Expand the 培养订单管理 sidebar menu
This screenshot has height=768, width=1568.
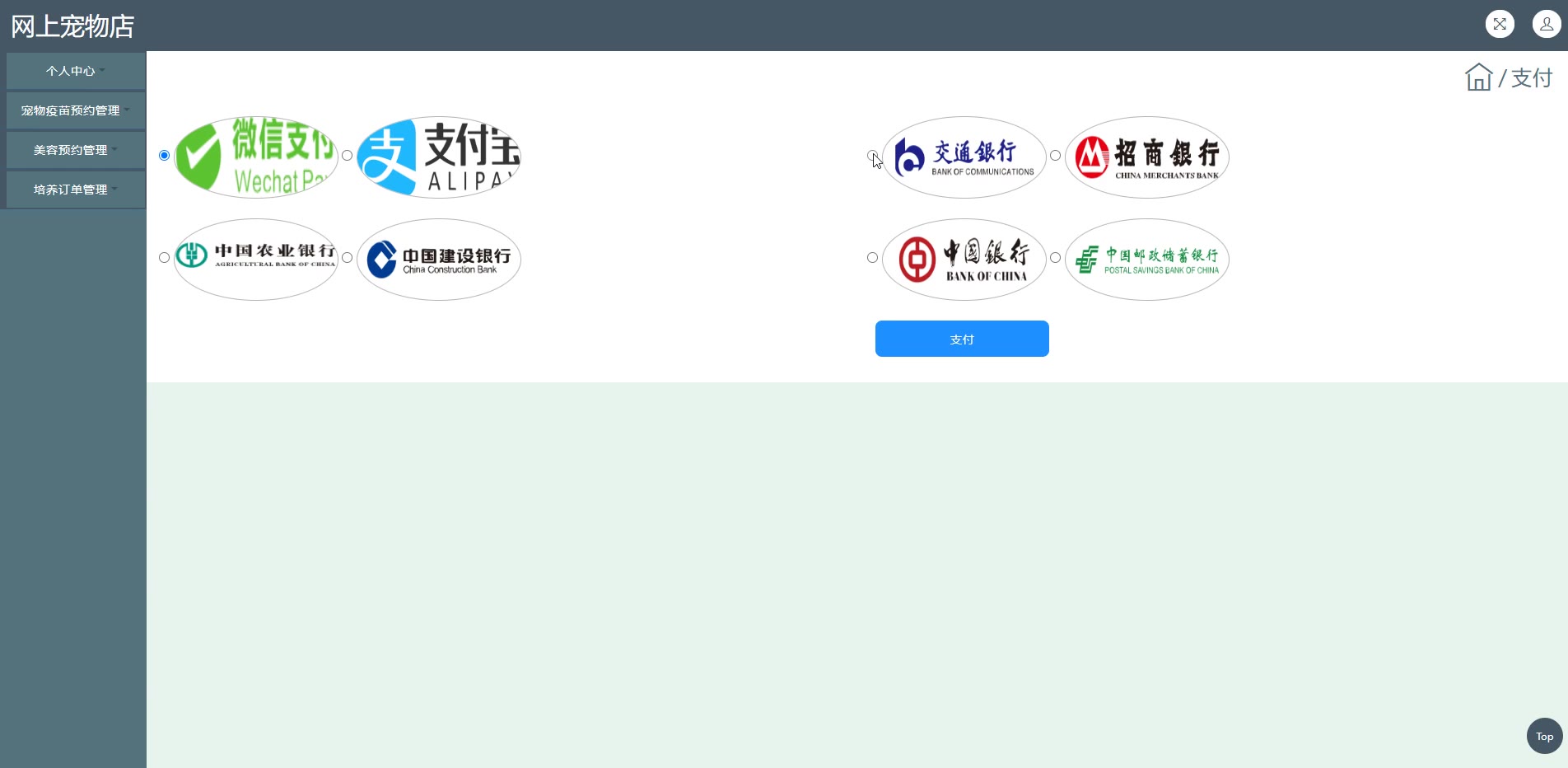76,190
